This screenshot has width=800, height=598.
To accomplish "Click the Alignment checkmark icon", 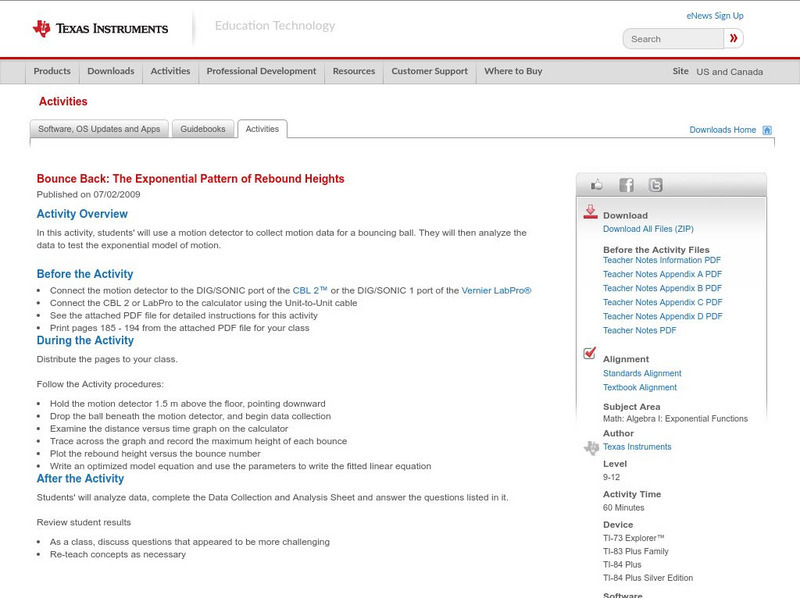I will [x=589, y=353].
